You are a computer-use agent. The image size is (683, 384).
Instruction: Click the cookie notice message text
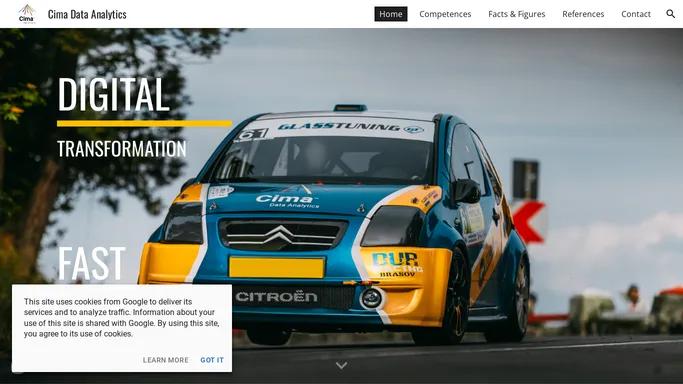point(122,318)
